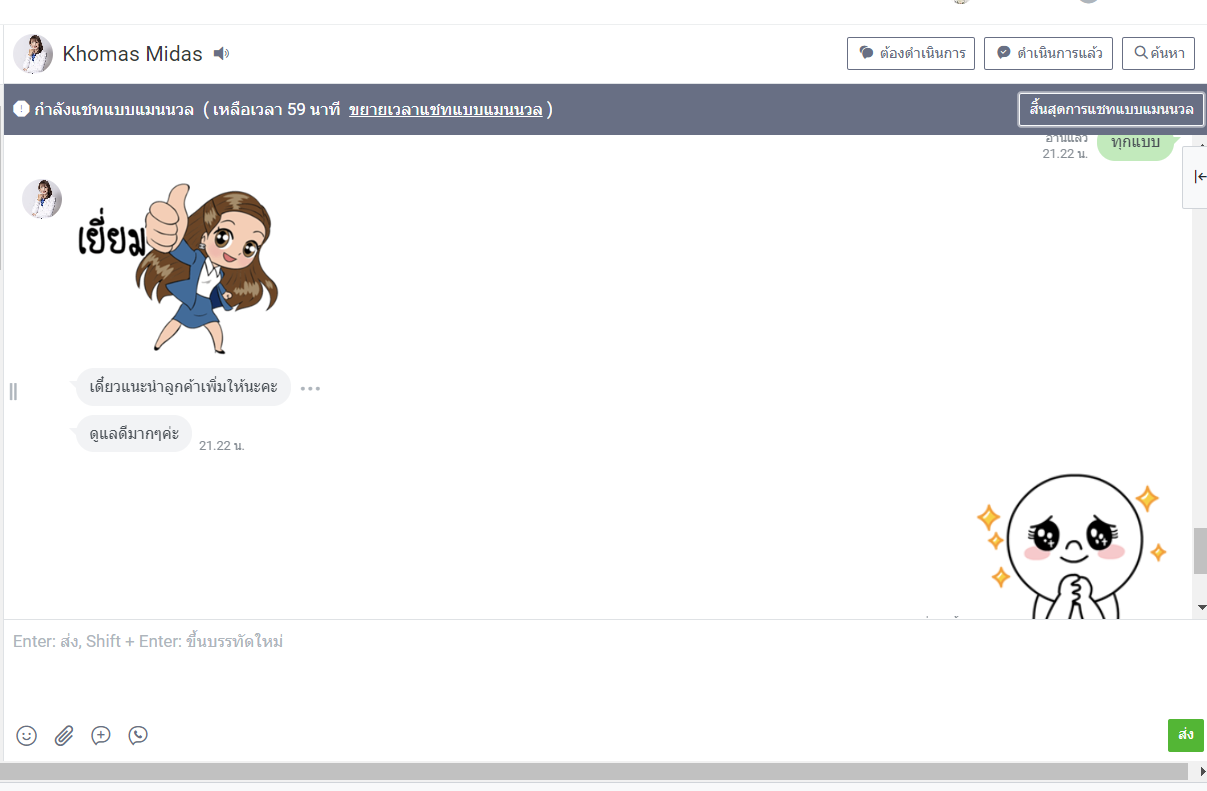Open saved reply bubble-plus icon
The width and height of the screenshot is (1207, 791).
(x=101, y=735)
